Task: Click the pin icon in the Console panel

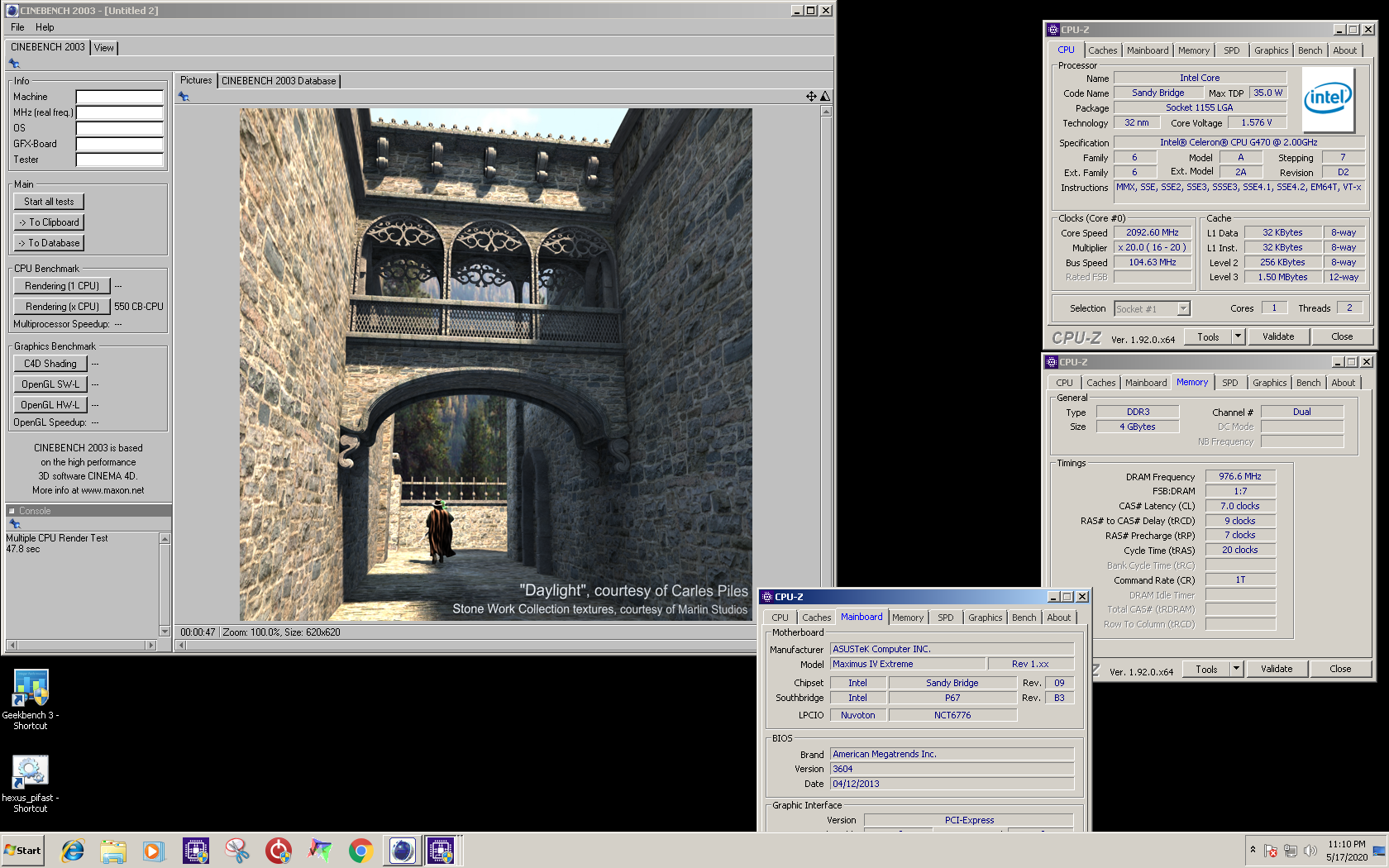Action: (x=14, y=524)
